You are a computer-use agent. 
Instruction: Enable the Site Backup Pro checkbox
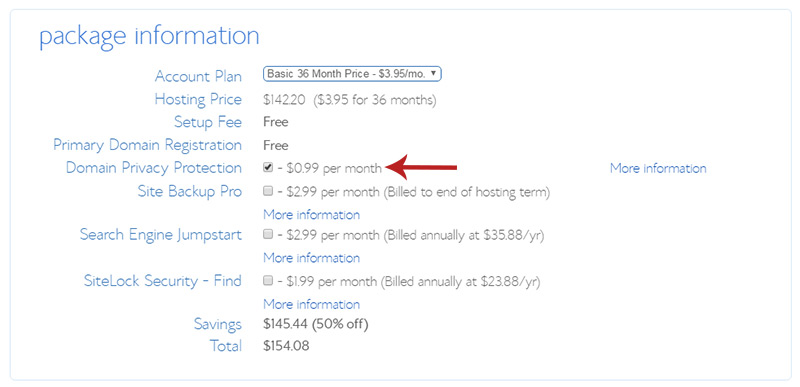268,191
